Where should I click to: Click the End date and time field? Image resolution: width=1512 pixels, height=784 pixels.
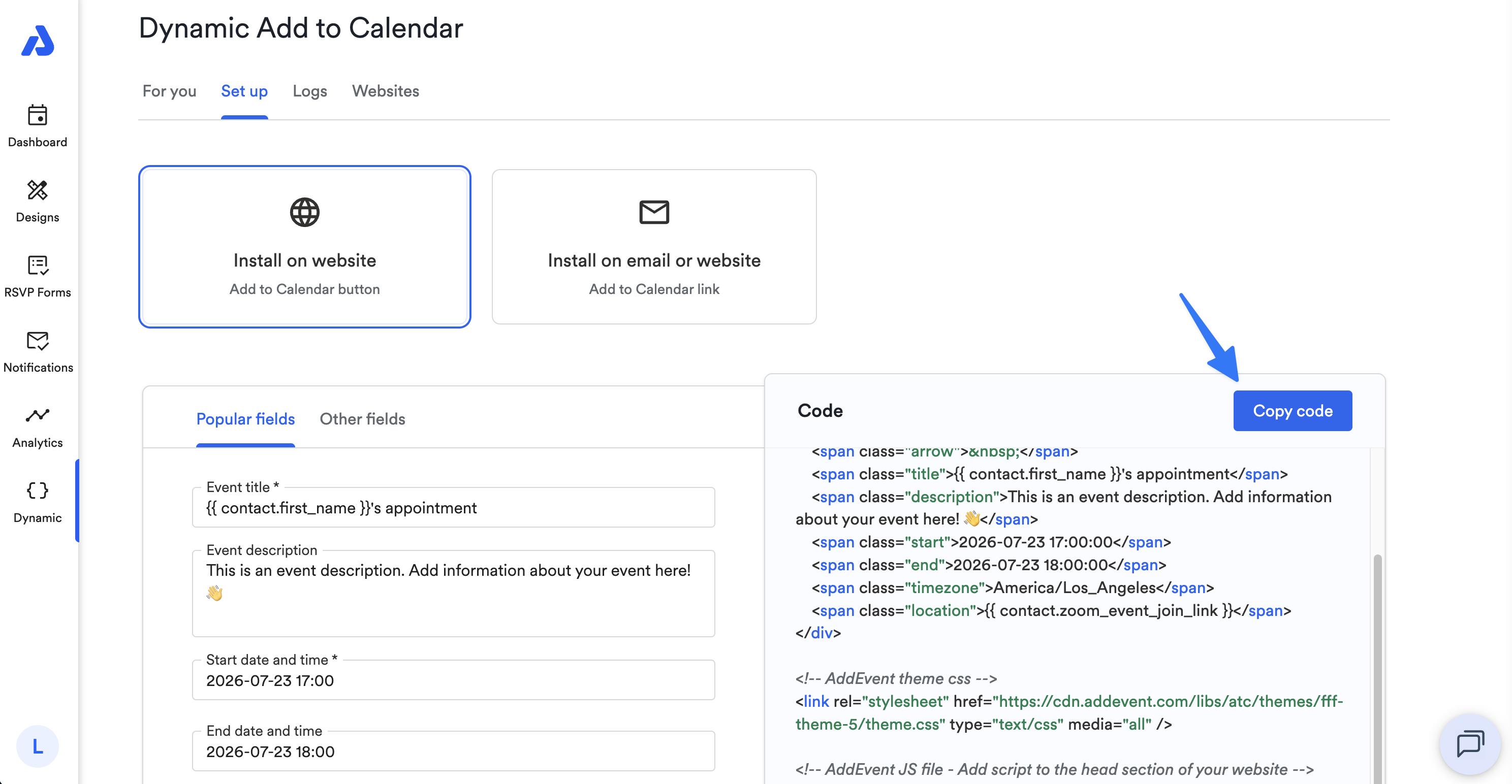[x=453, y=751]
